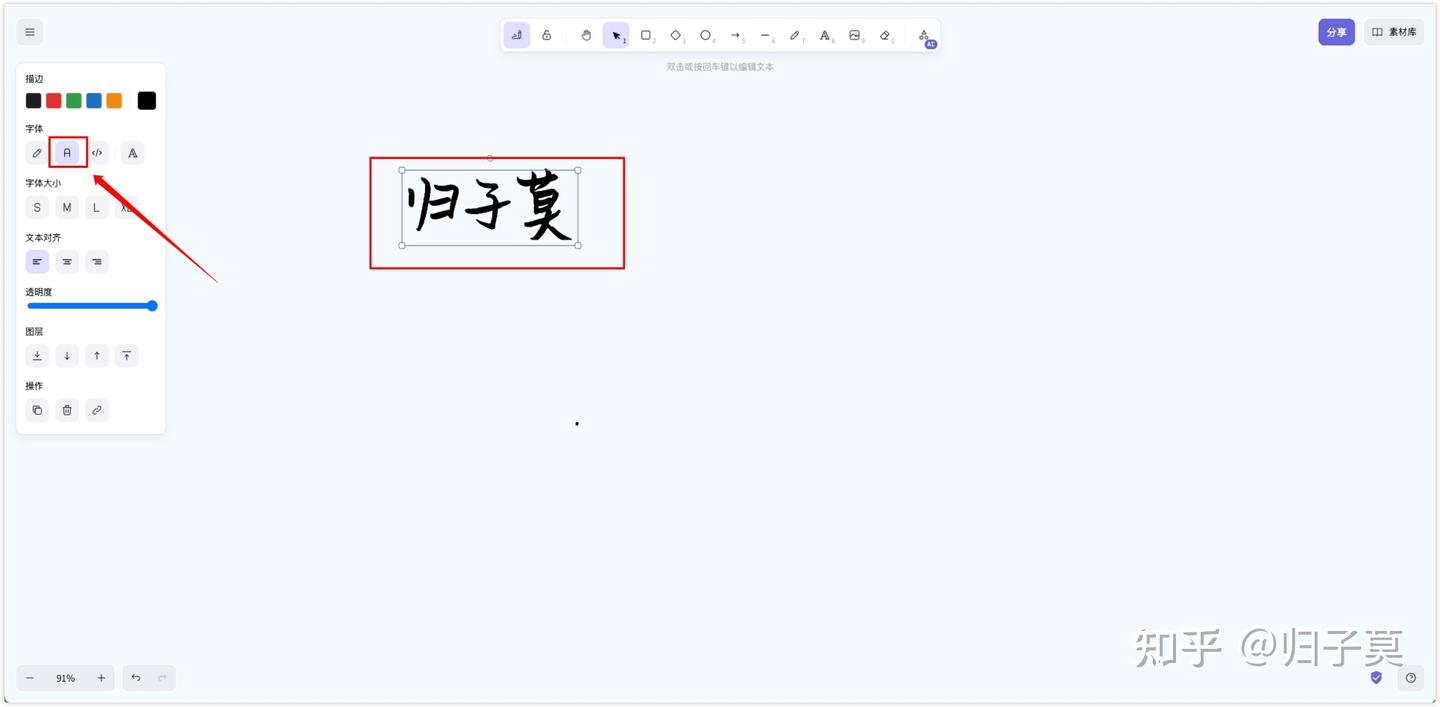Select the Arrow tool
1440x707 pixels.
coord(736,35)
